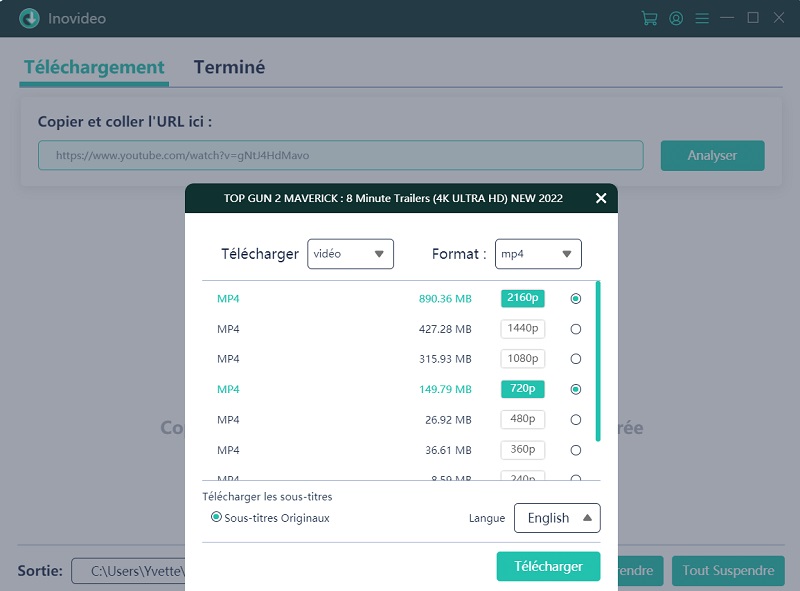Click the MP4 label in the 1080p row
The height and width of the screenshot is (591, 800).
pyautogui.click(x=228, y=359)
